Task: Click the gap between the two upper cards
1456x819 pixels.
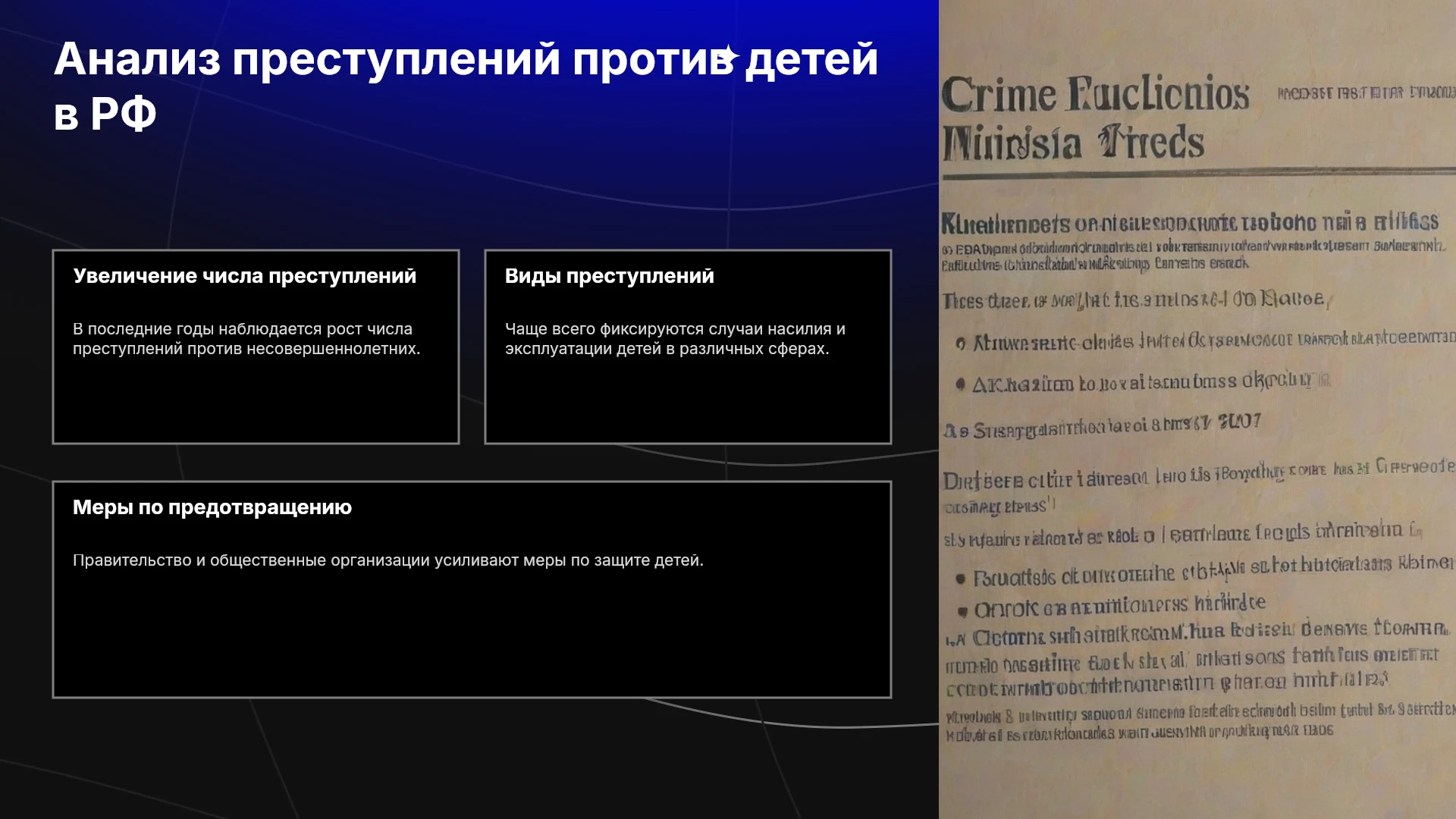Action: (472, 347)
